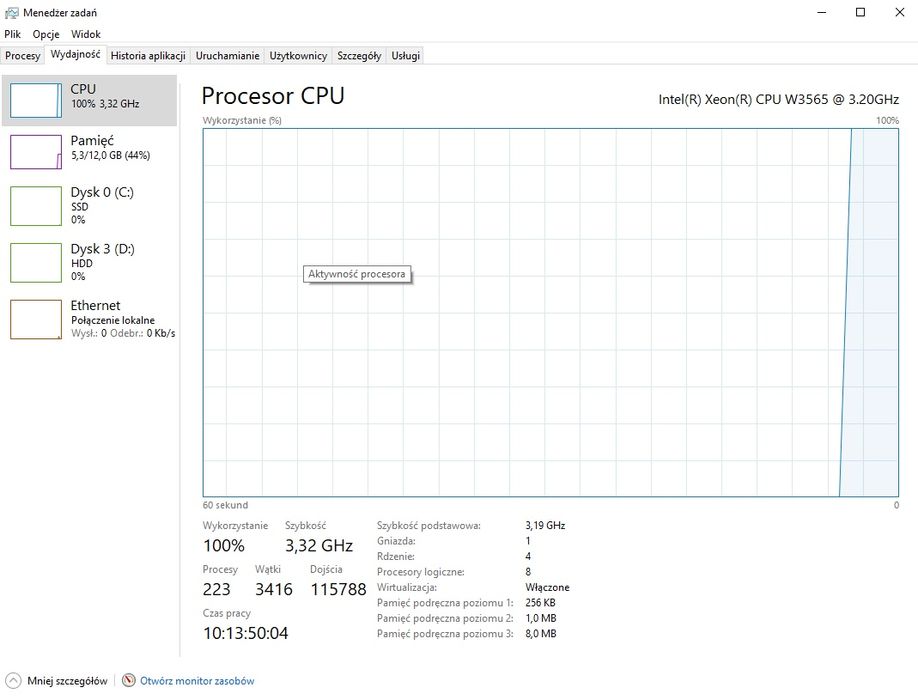Screen dimensions: 918x700
Task: Click the 100% utilization value below the graph
Action: 224,545
